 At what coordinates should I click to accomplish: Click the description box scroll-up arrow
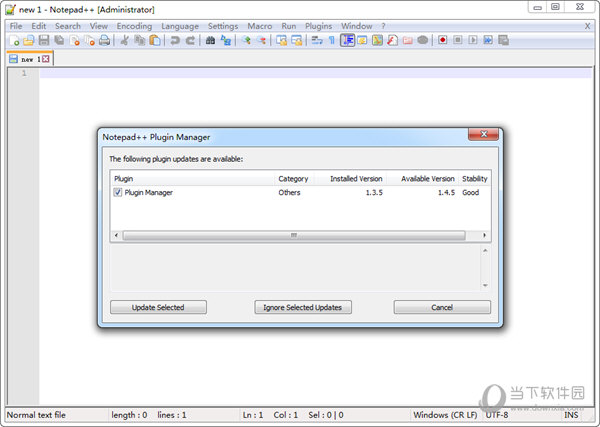coord(485,251)
